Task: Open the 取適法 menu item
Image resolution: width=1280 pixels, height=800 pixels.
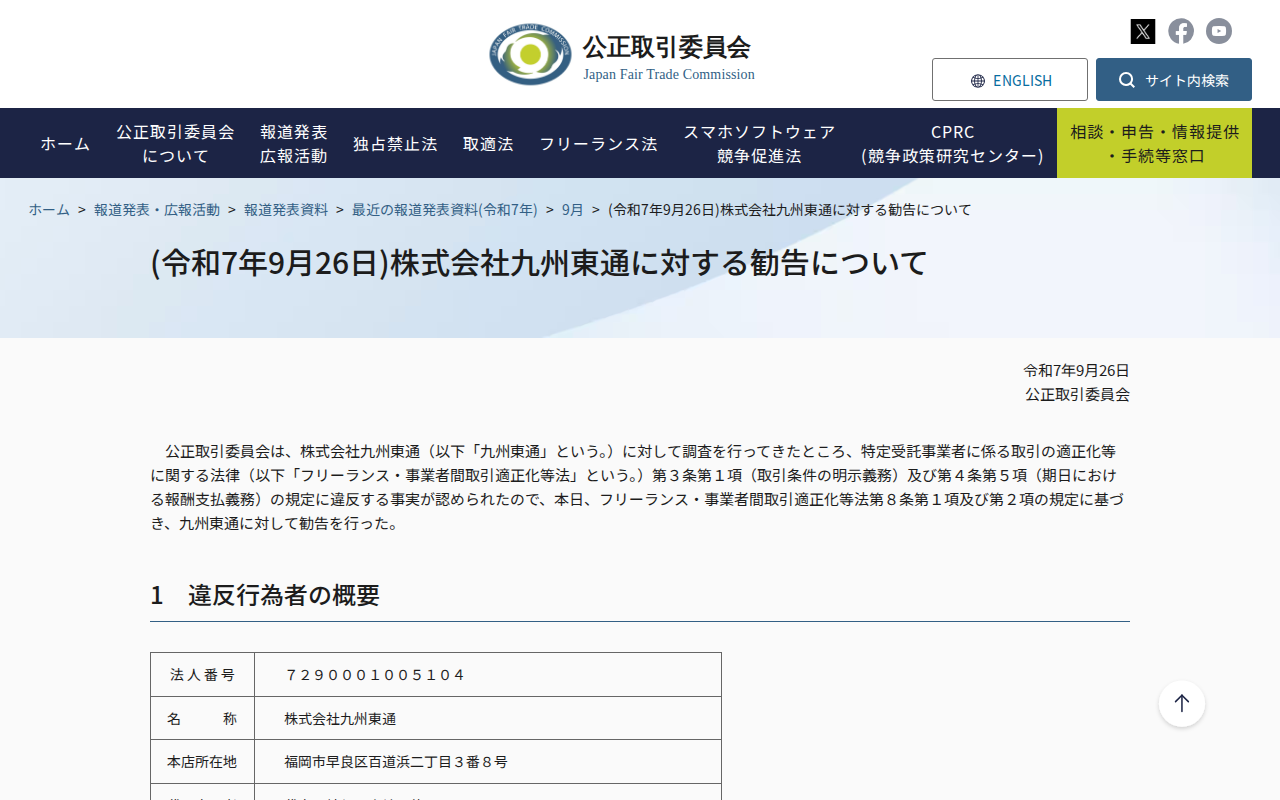Action: tap(488, 144)
